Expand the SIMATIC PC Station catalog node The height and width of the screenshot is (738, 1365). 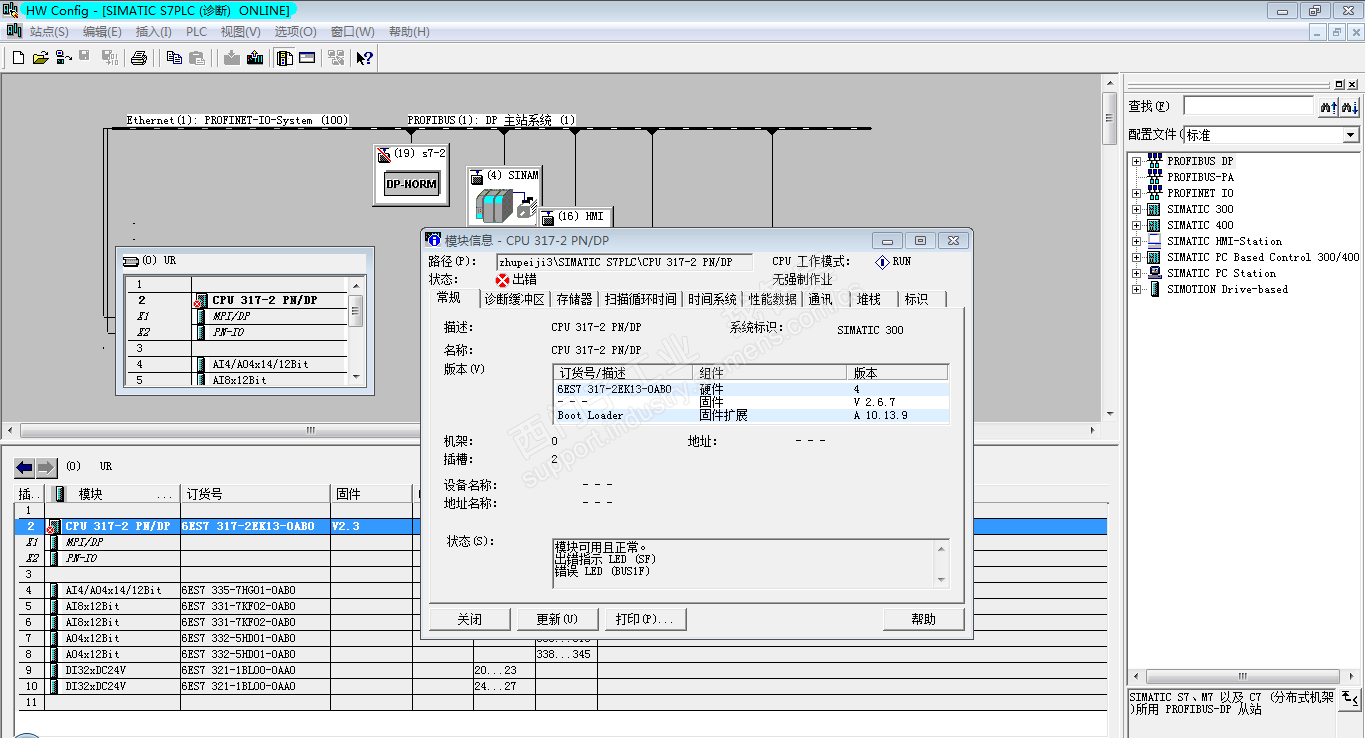click(x=1136, y=273)
